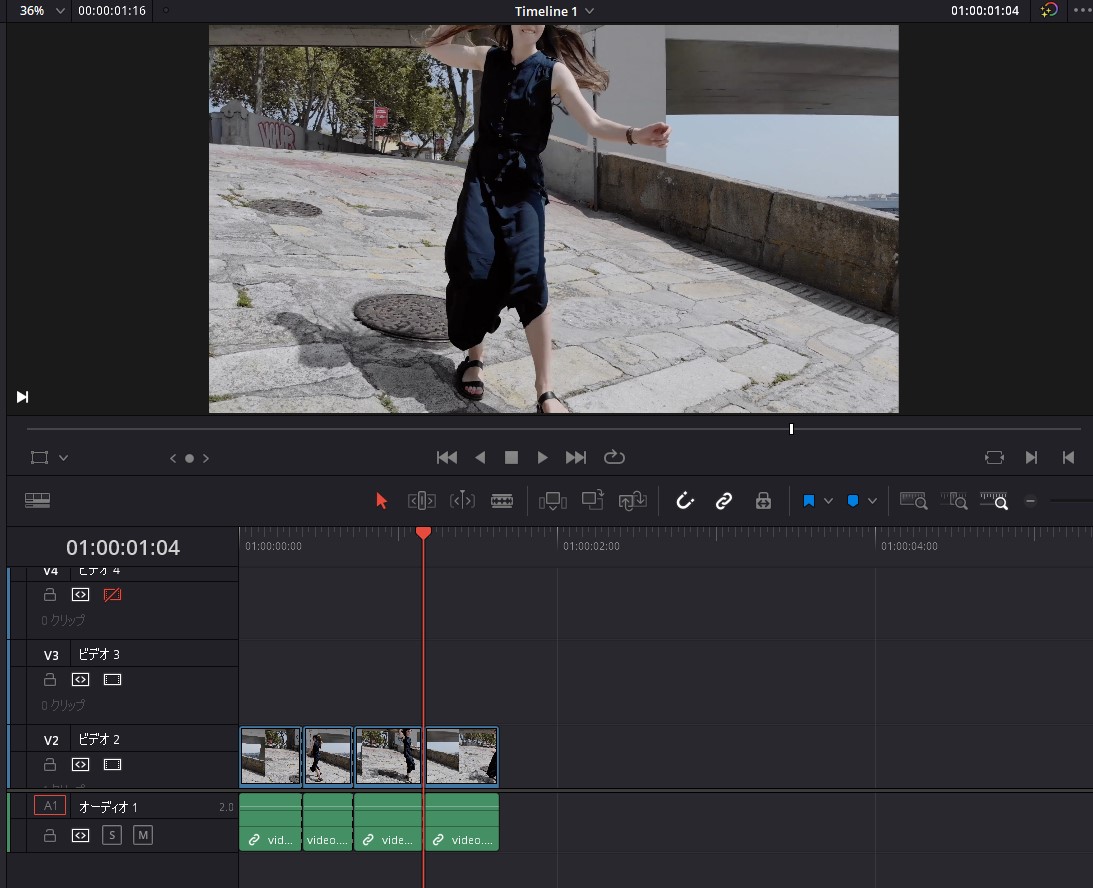Go to next keyframe arrow
1093x888 pixels.
[206, 458]
